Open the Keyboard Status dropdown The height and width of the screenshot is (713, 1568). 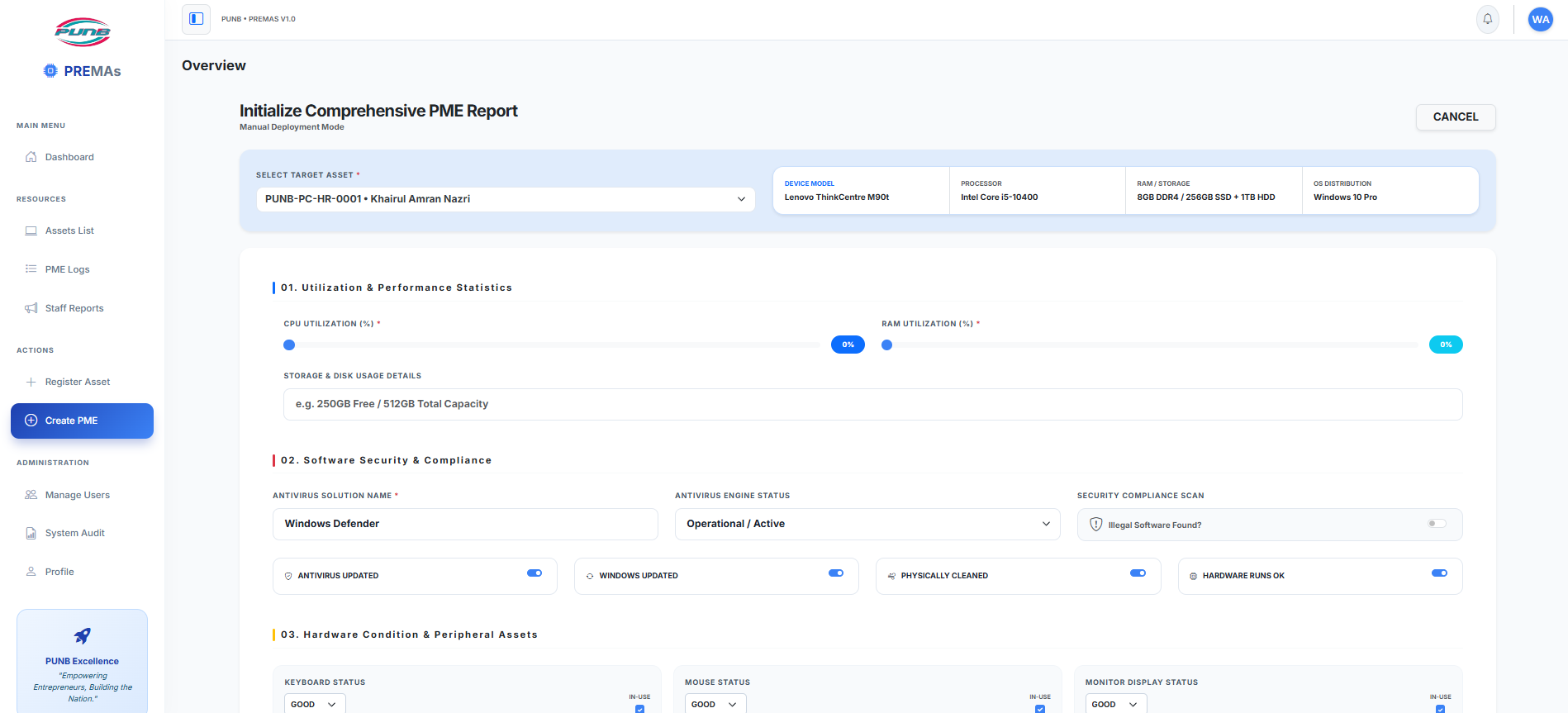pos(315,704)
